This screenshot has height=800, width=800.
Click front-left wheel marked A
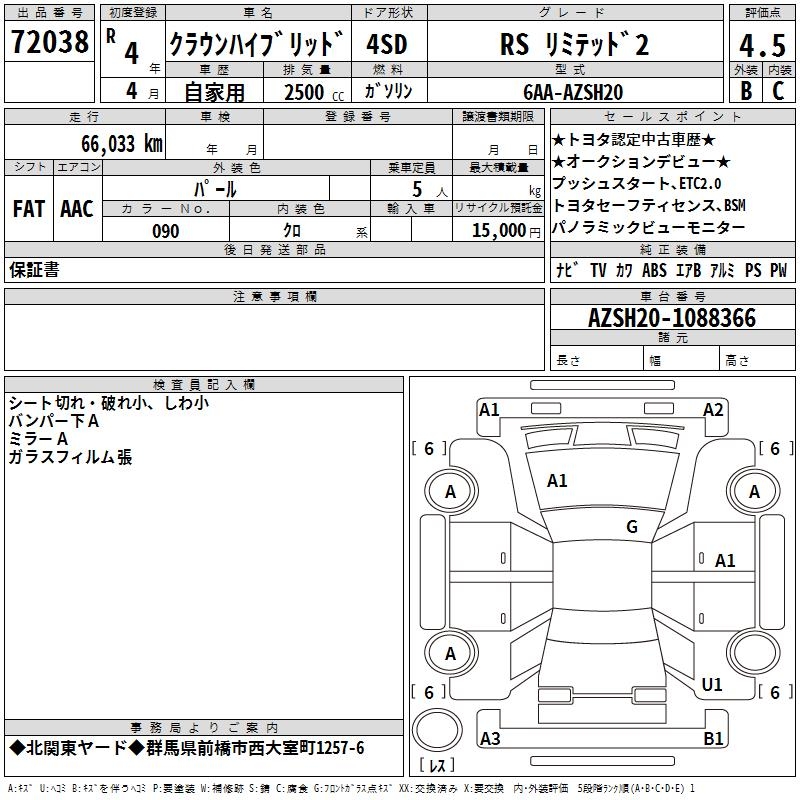[x=450, y=492]
